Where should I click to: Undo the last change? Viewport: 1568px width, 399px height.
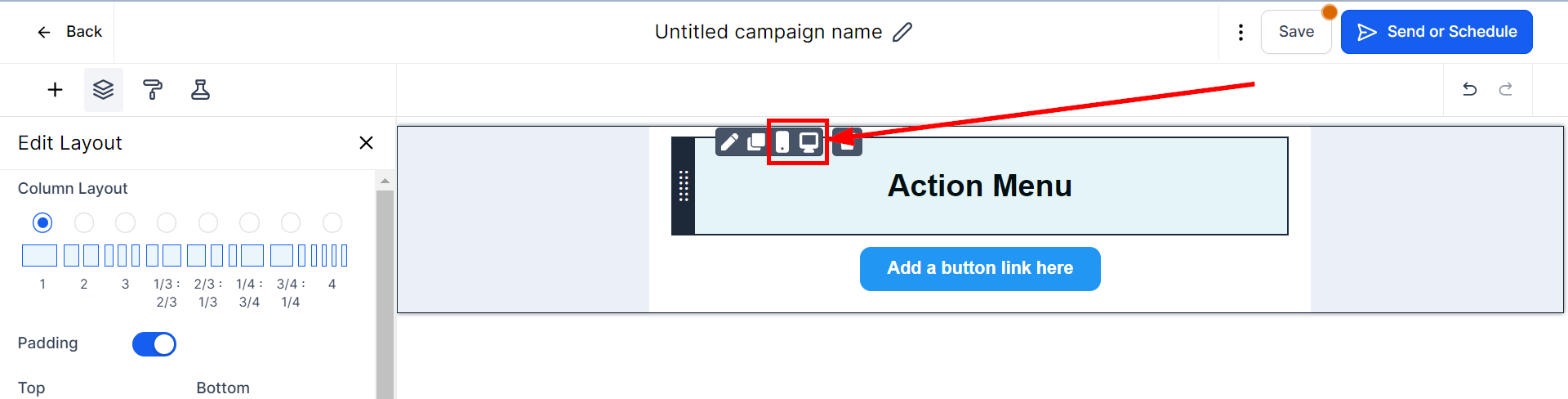point(1470,89)
